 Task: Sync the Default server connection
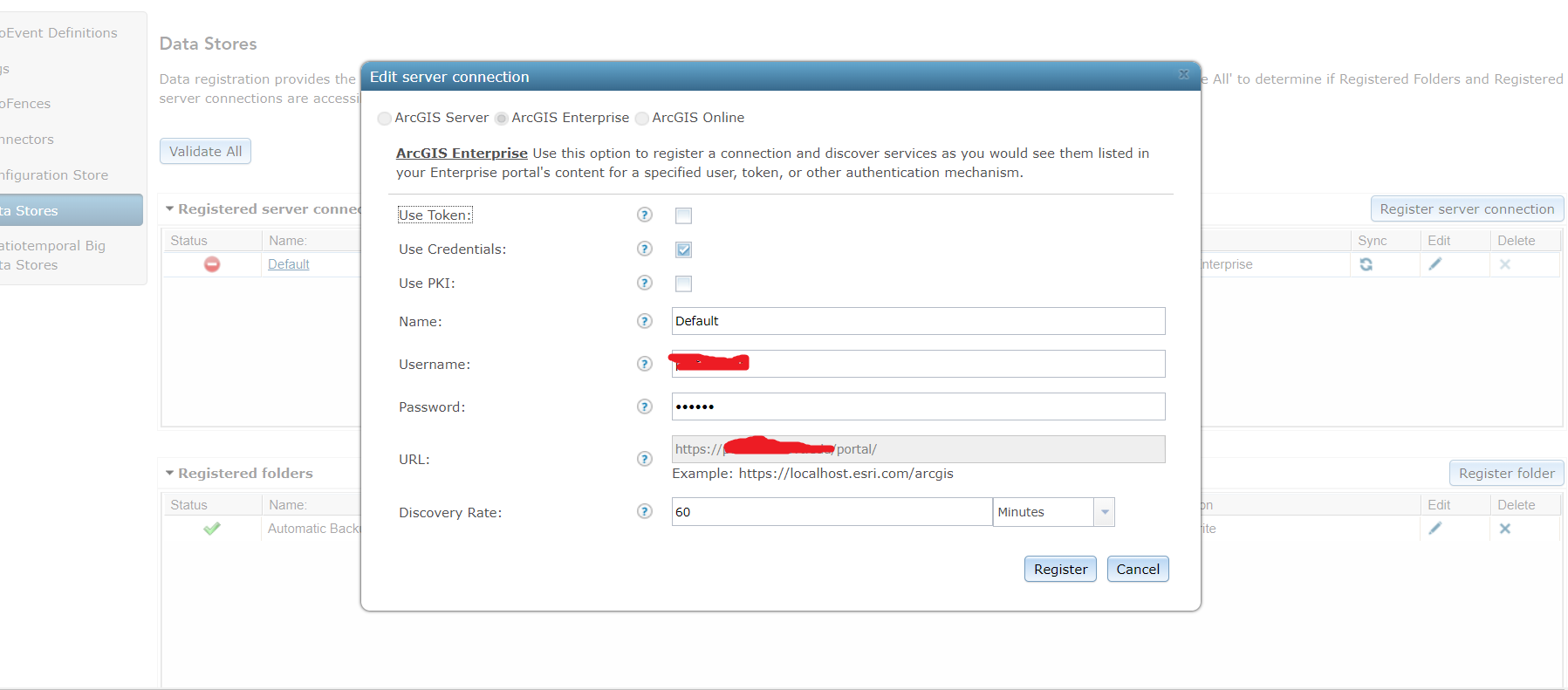pos(1366,264)
